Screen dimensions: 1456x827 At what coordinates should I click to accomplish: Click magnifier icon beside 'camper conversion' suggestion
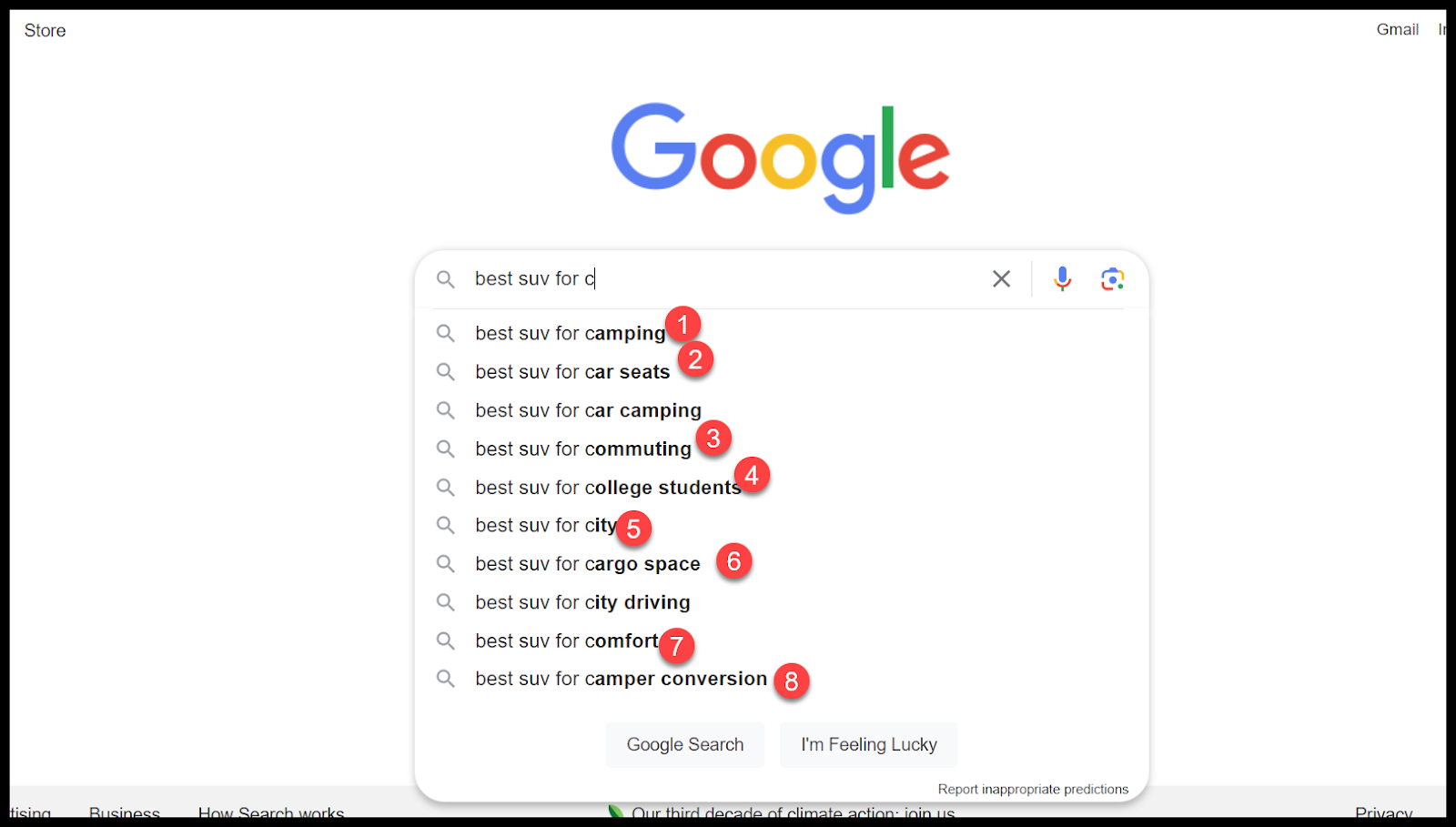tap(445, 679)
